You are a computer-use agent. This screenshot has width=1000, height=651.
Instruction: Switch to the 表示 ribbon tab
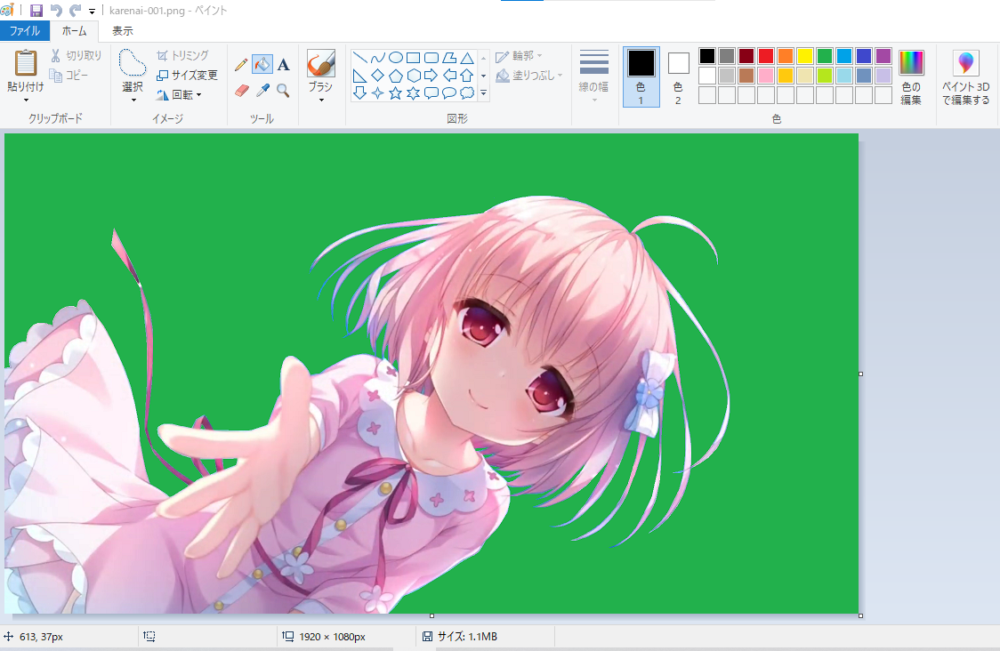tap(122, 31)
